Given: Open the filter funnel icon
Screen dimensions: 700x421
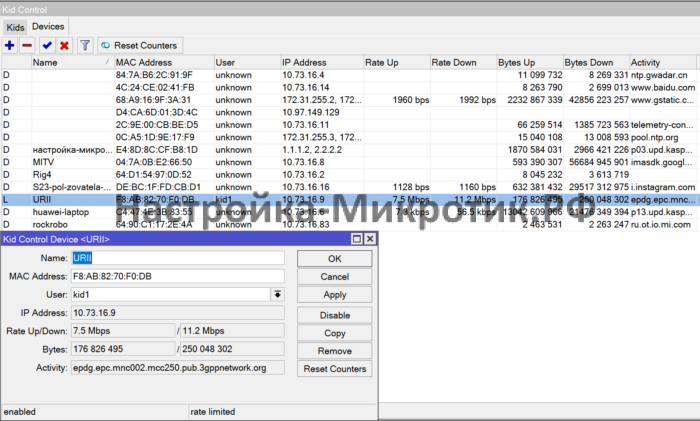Looking at the screenshot, I should point(85,45).
